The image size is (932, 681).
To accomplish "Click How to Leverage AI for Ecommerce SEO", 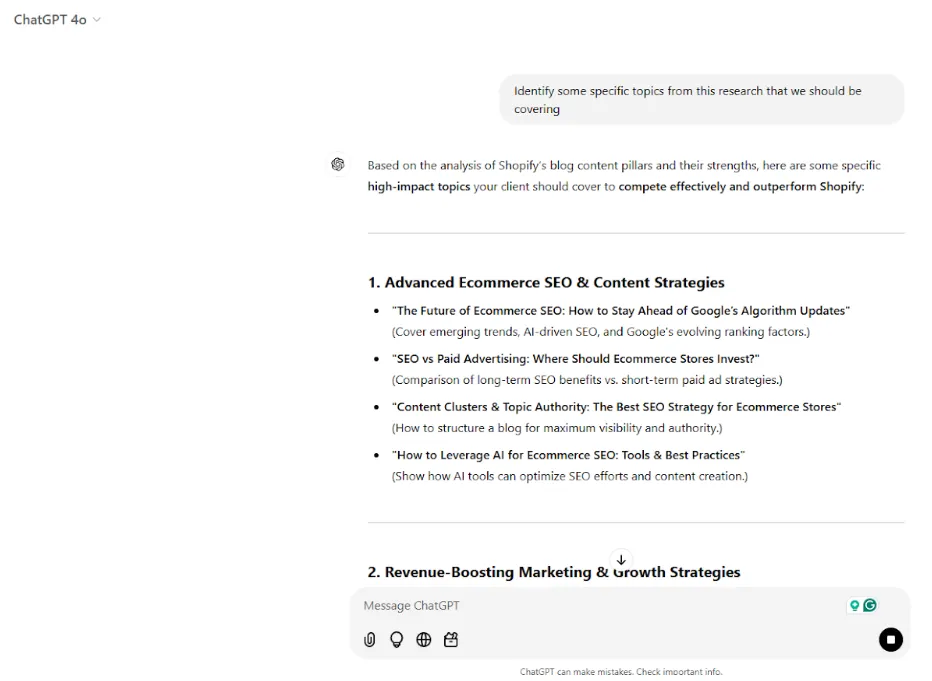I will point(568,455).
